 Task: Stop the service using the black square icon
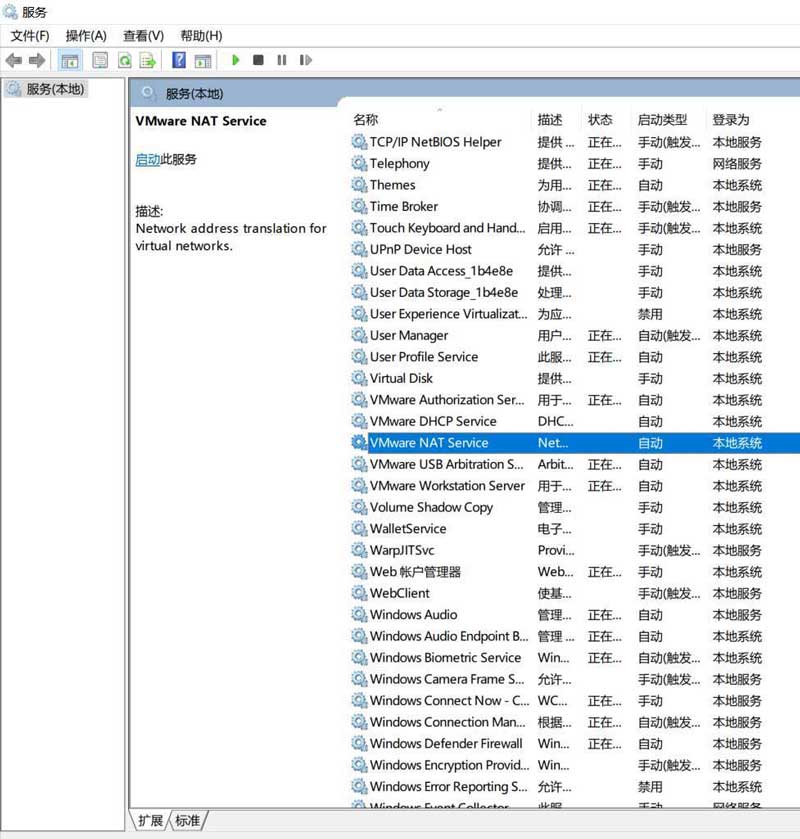258,60
